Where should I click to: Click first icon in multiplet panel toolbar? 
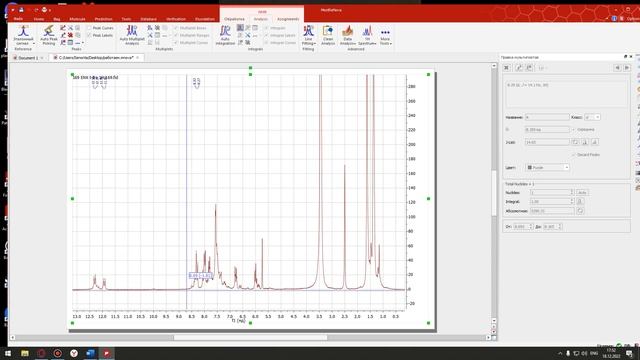tap(507, 67)
